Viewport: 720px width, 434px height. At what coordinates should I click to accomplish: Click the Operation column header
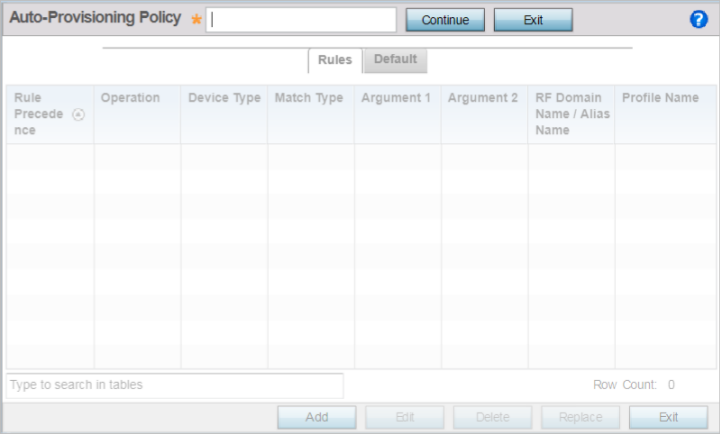[137, 114]
